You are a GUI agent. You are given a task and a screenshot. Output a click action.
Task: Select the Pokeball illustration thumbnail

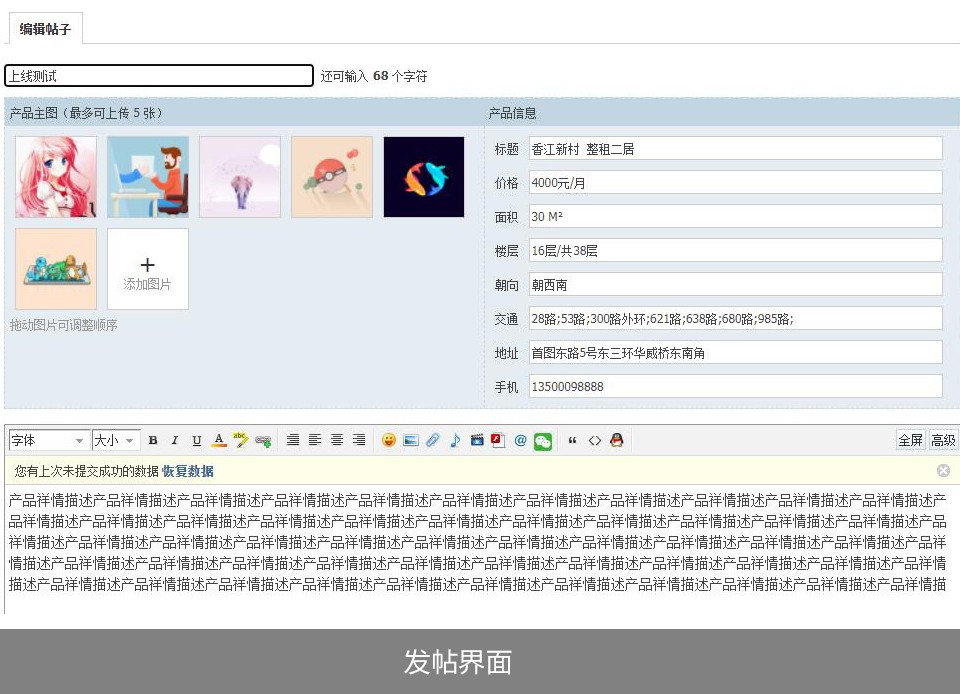tap(332, 177)
